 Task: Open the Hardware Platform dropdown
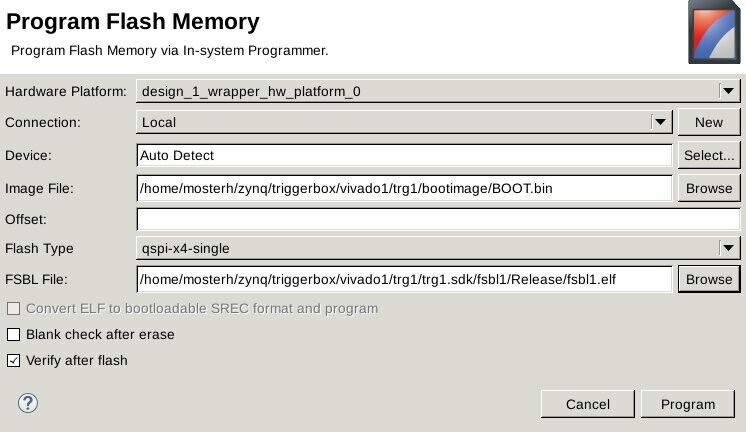tap(438, 91)
